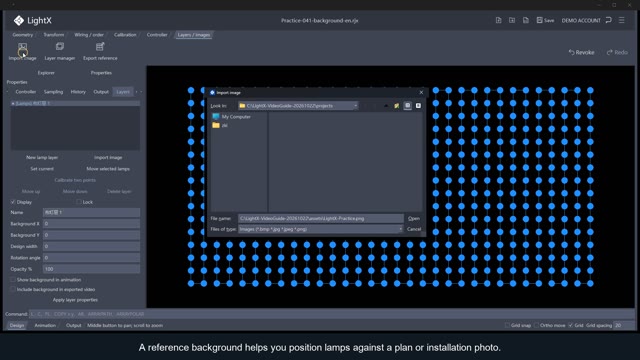Toggle the Display checkbox
Screen dimensions: 640x360
click(x=13, y=202)
